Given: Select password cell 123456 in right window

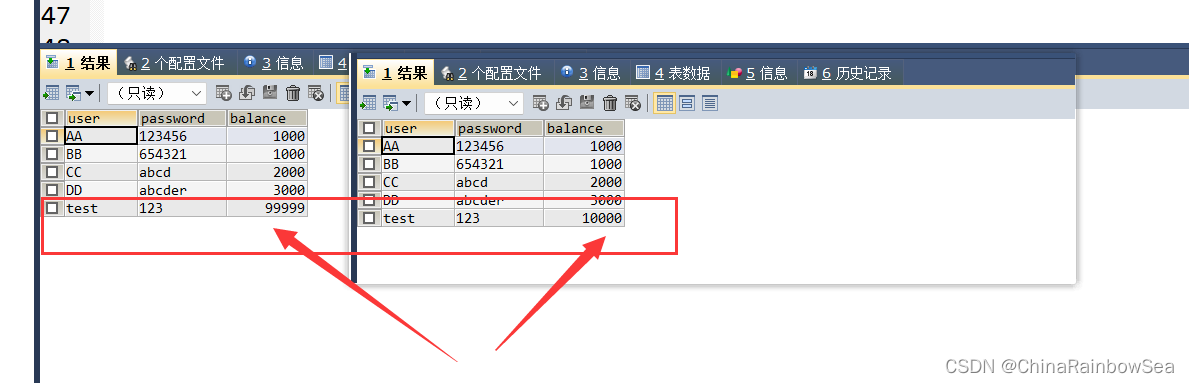Looking at the screenshot, I should pyautogui.click(x=499, y=146).
